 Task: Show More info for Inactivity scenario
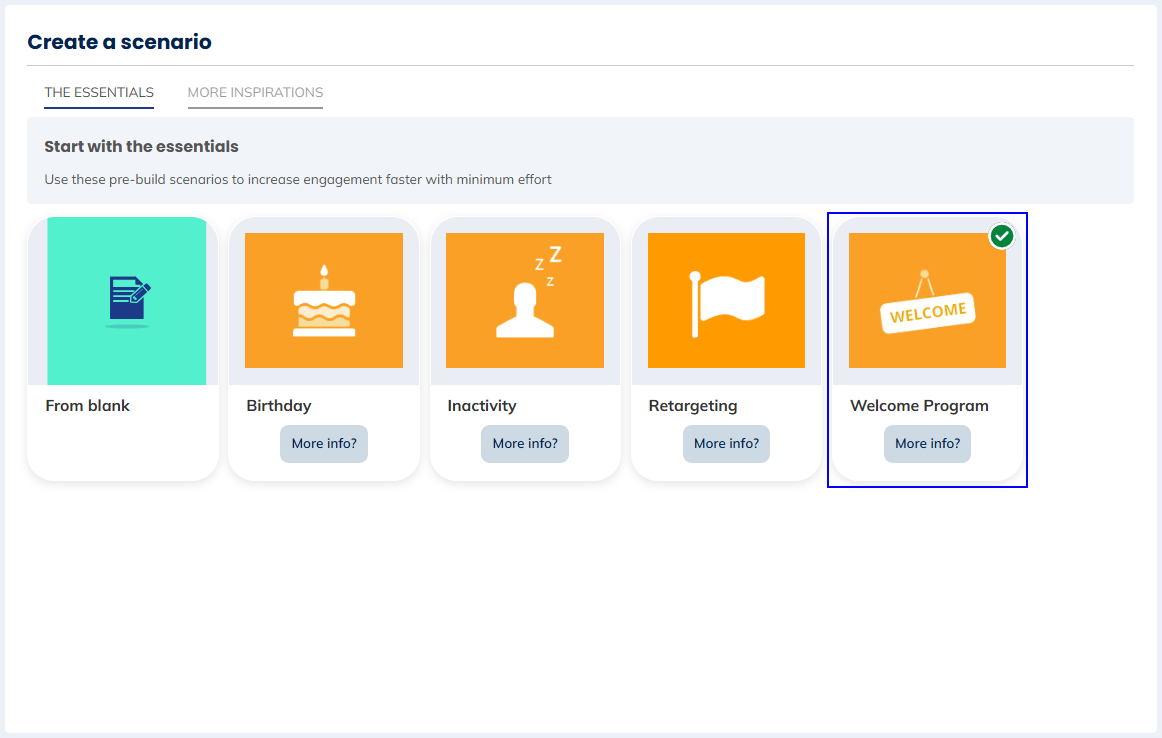(525, 444)
